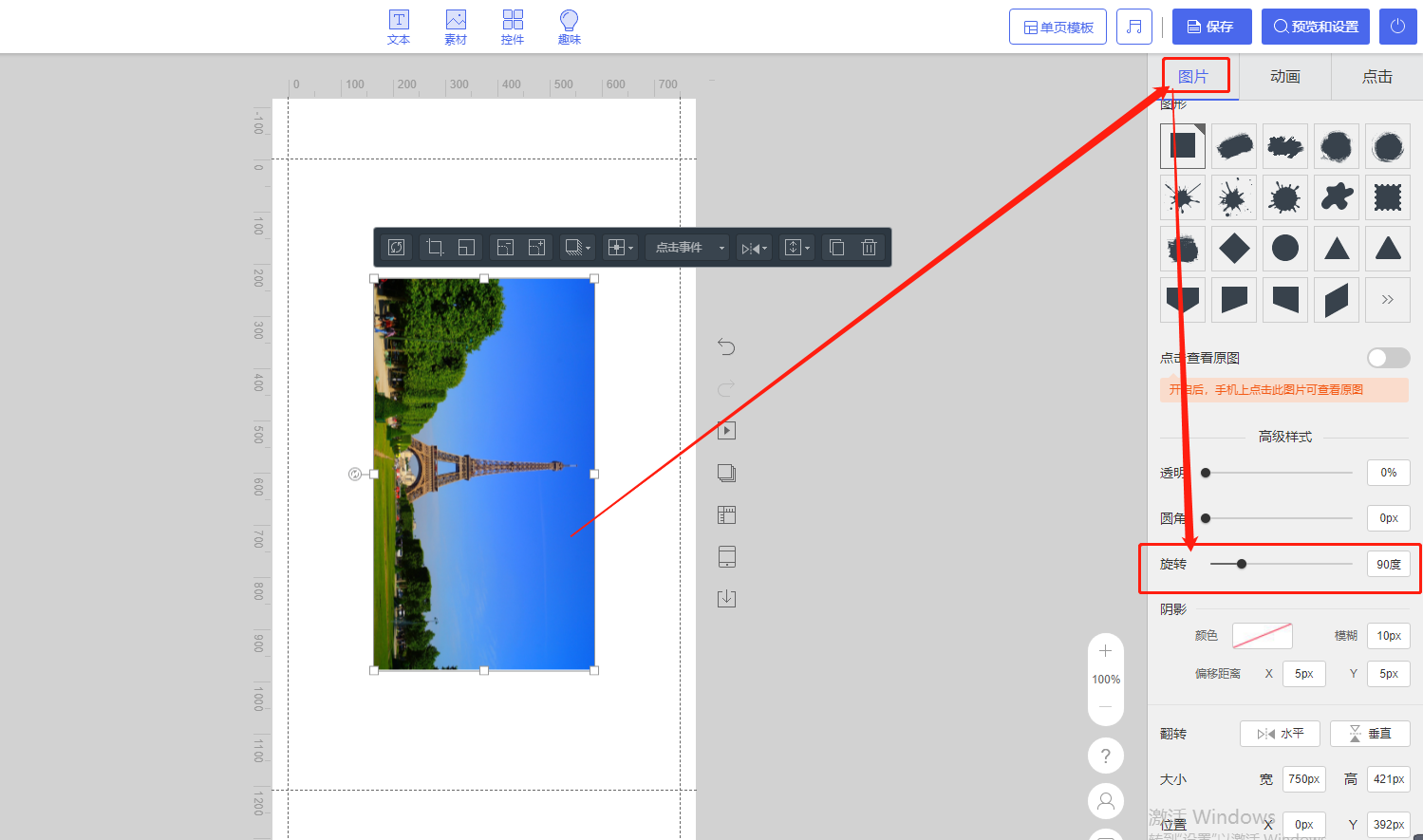Click the tablet device icon beside canvas
The height and width of the screenshot is (840, 1423).
(726, 556)
